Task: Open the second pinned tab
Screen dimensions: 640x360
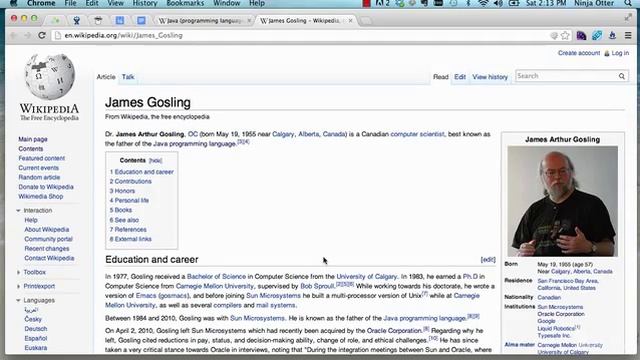Action: coord(76,20)
